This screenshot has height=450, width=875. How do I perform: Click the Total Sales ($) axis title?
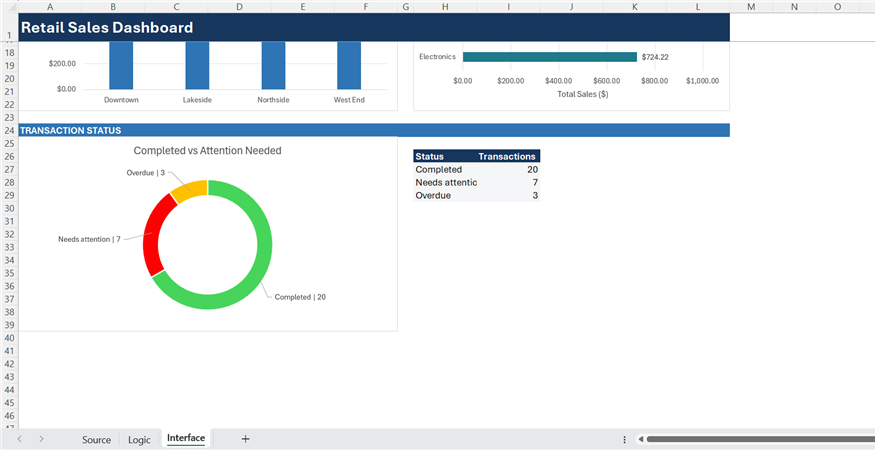pos(583,94)
